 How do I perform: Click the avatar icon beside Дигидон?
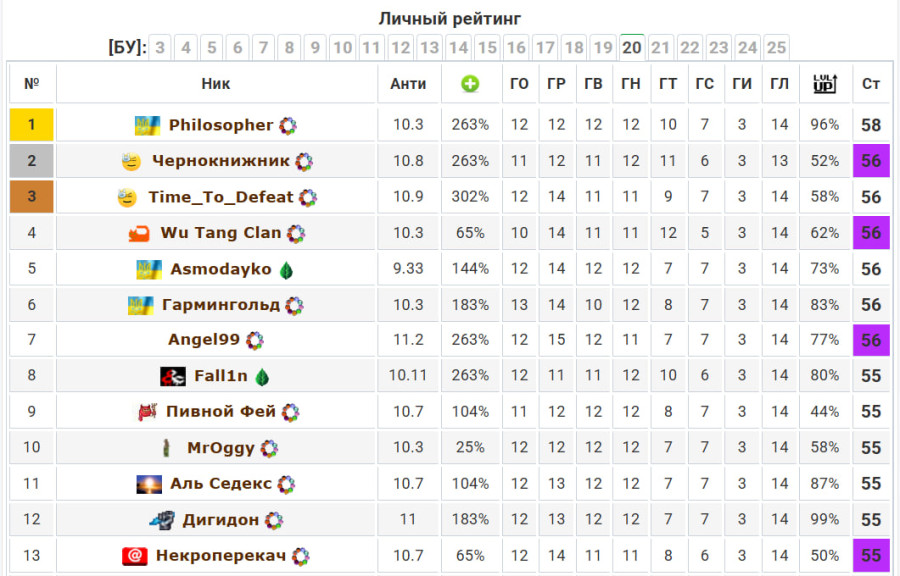tap(162, 520)
